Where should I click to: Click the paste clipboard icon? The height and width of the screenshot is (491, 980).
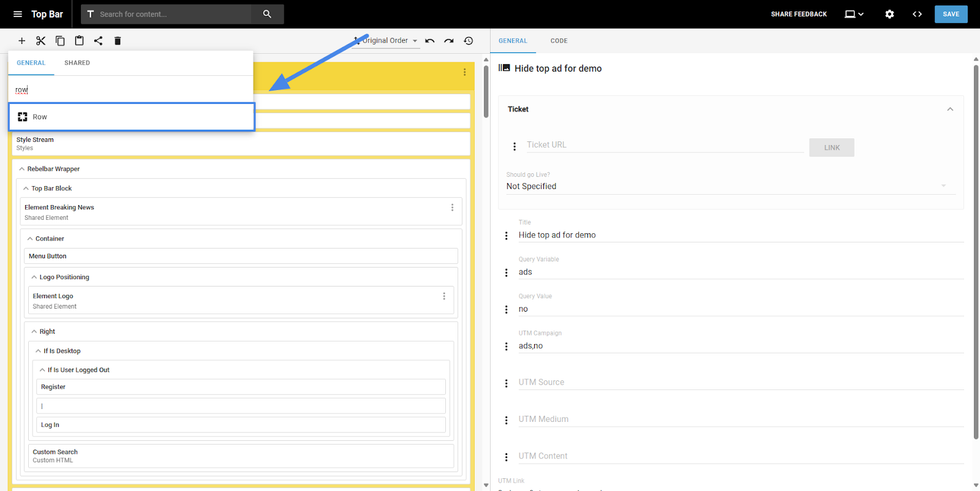coord(79,41)
